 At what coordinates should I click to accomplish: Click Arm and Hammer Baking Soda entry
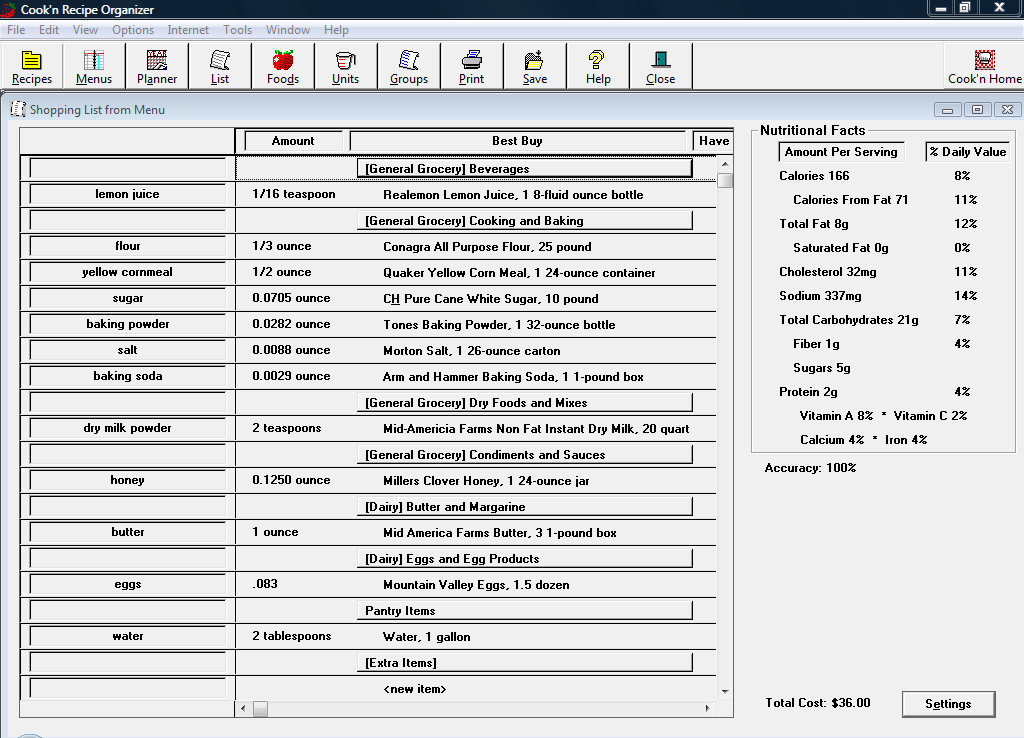coord(513,377)
